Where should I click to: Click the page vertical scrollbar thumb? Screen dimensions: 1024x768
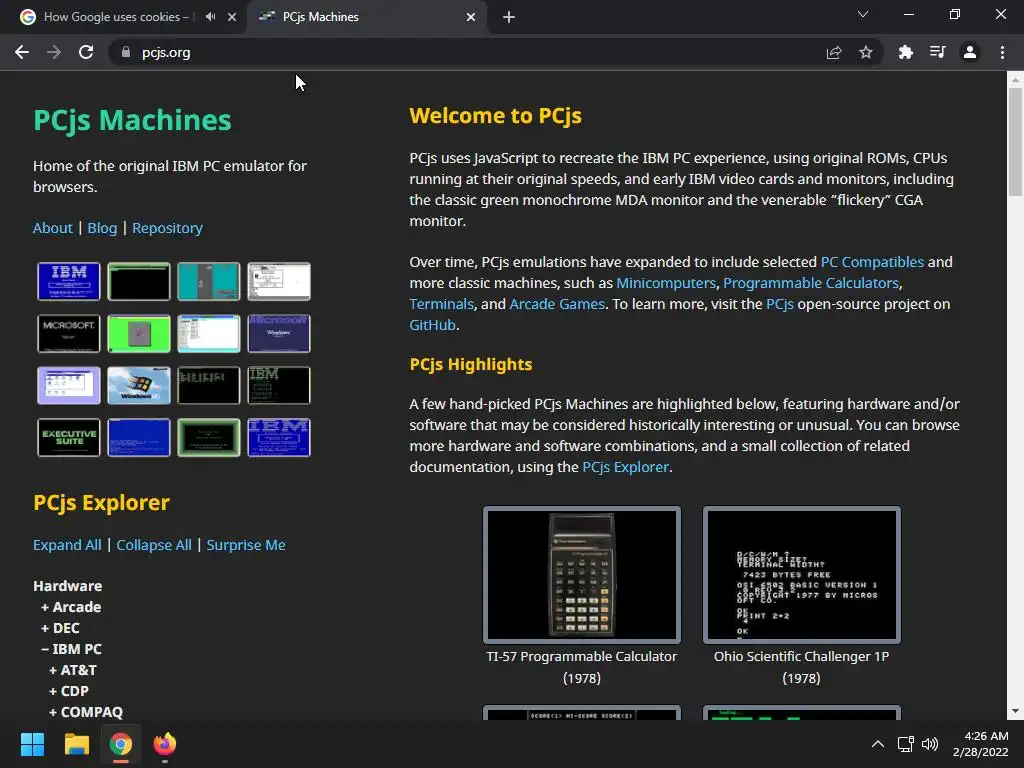click(1015, 142)
